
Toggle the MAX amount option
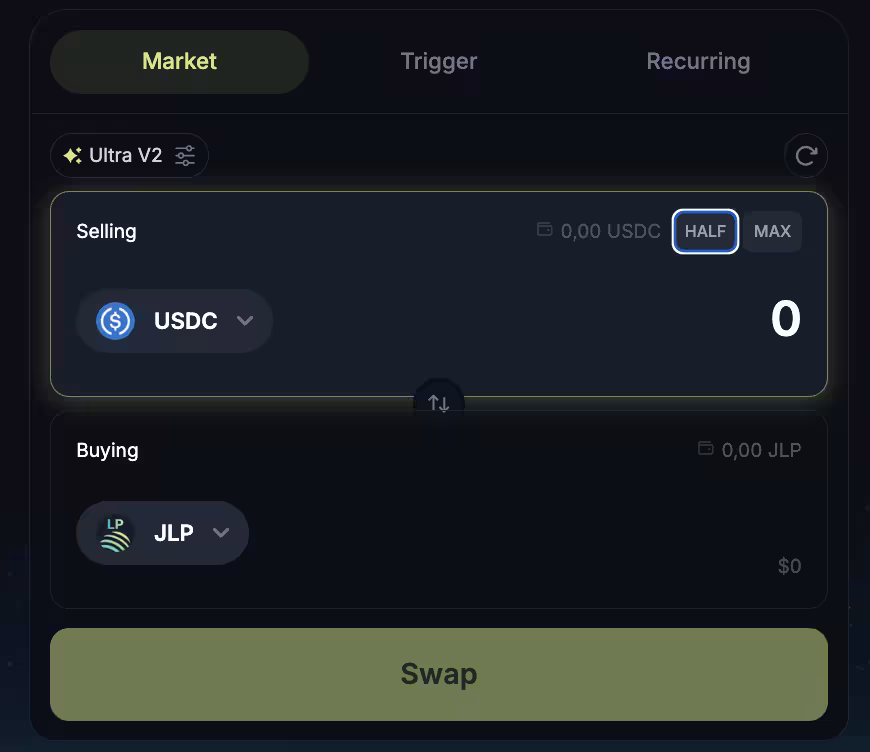772,231
